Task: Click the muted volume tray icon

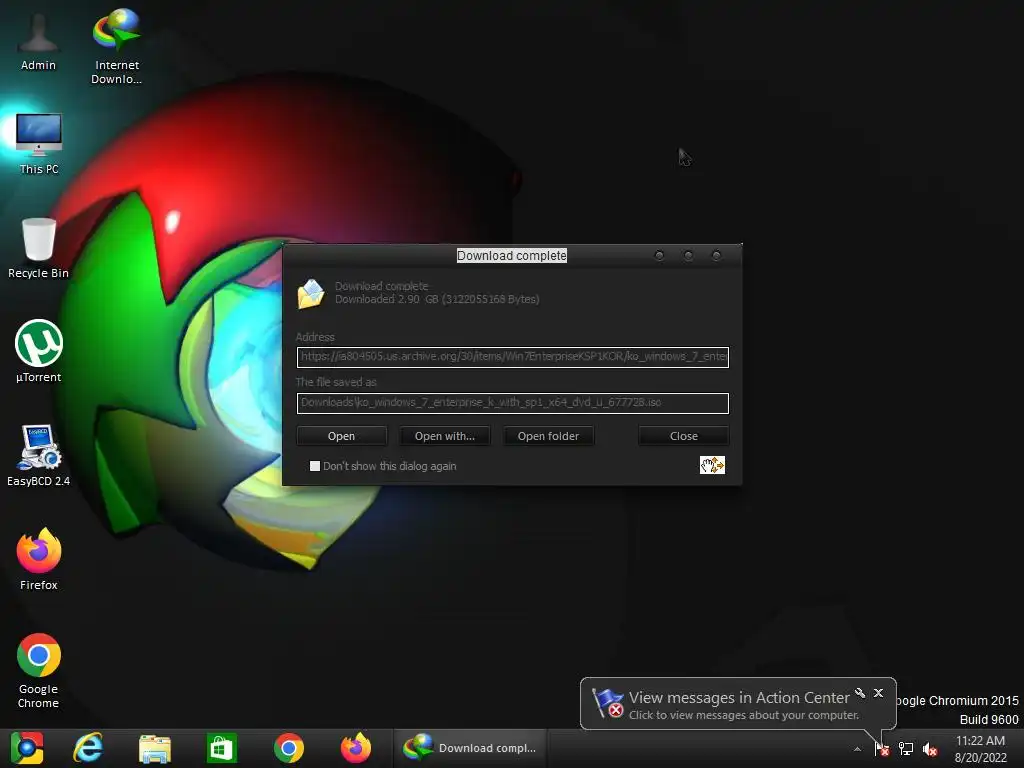Action: click(930, 748)
